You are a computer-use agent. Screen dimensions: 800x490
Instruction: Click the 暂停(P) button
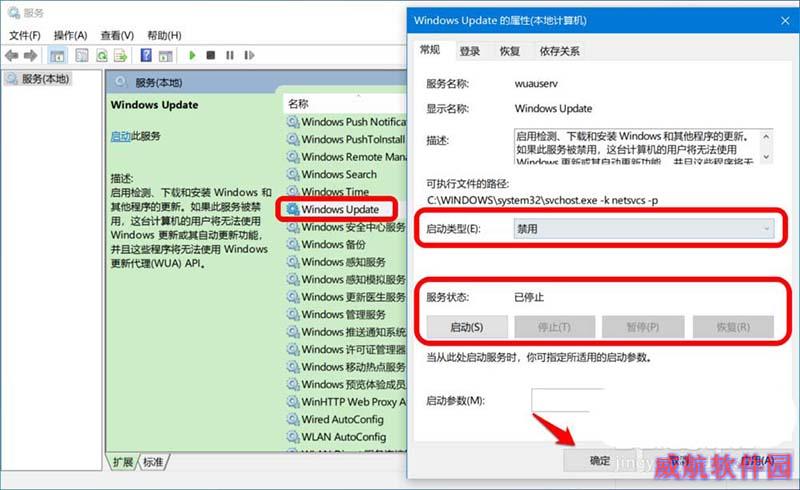pos(643,327)
